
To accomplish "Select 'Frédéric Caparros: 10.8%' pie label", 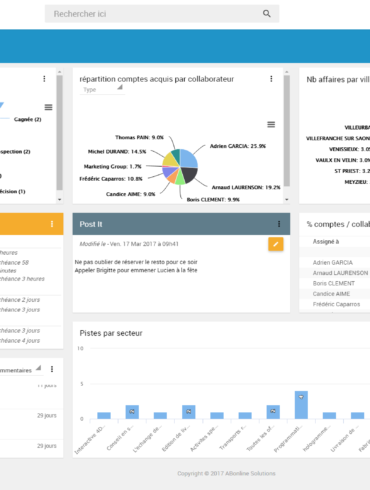I will pyautogui.click(x=111, y=179).
